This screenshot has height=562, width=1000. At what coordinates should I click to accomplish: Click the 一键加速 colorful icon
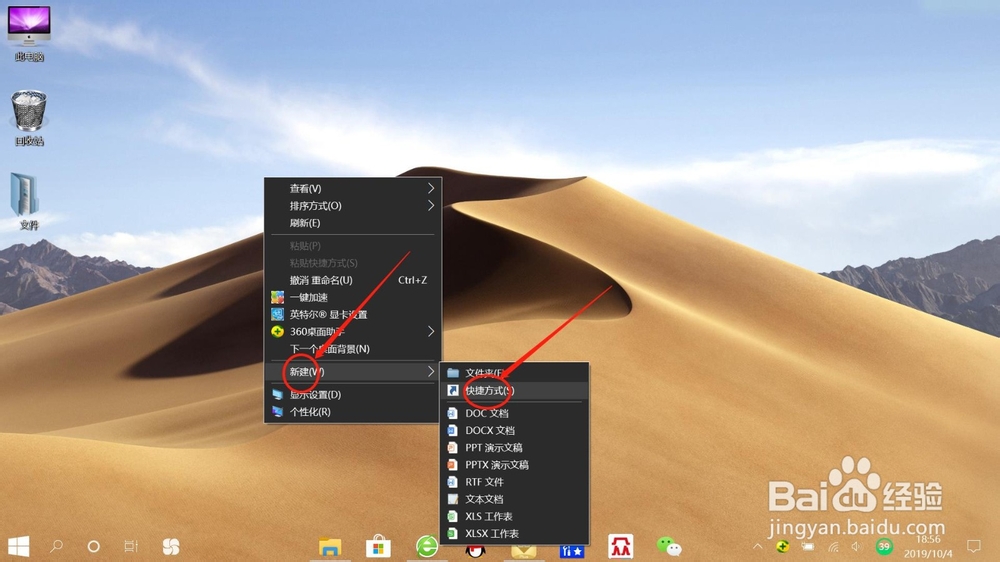tap(277, 297)
